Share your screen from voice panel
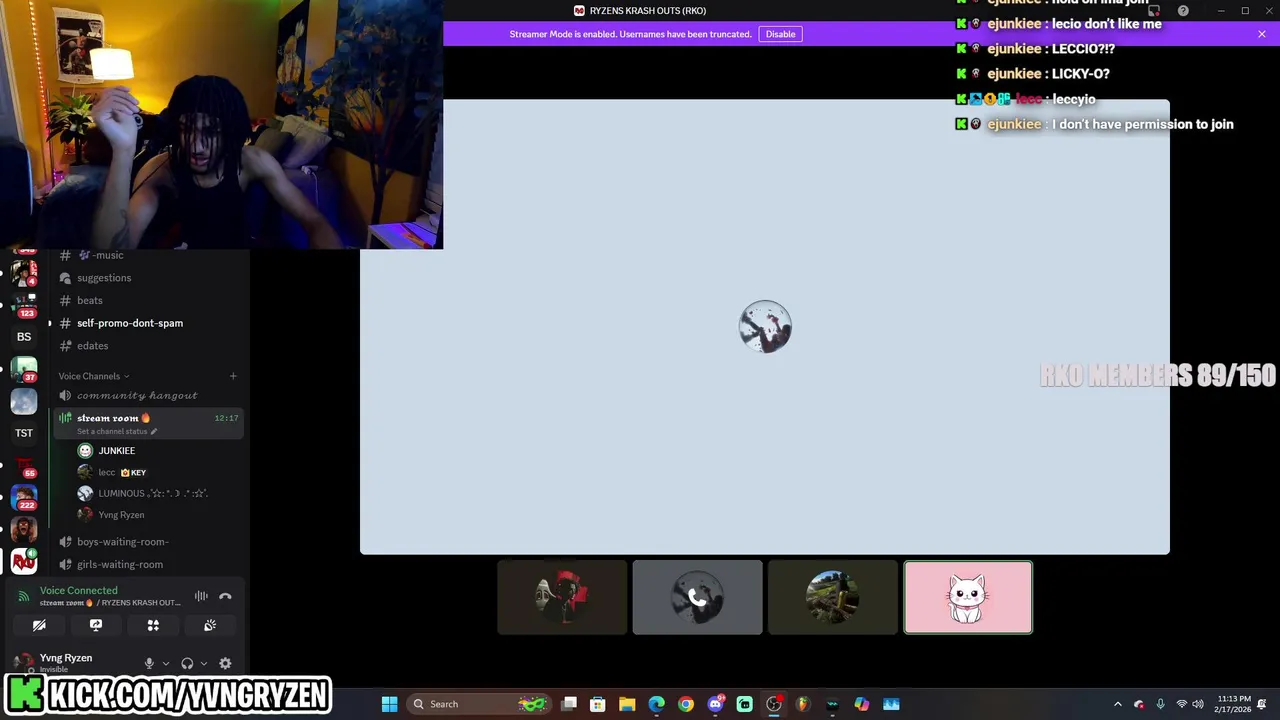This screenshot has height=720, width=1280. [96, 625]
